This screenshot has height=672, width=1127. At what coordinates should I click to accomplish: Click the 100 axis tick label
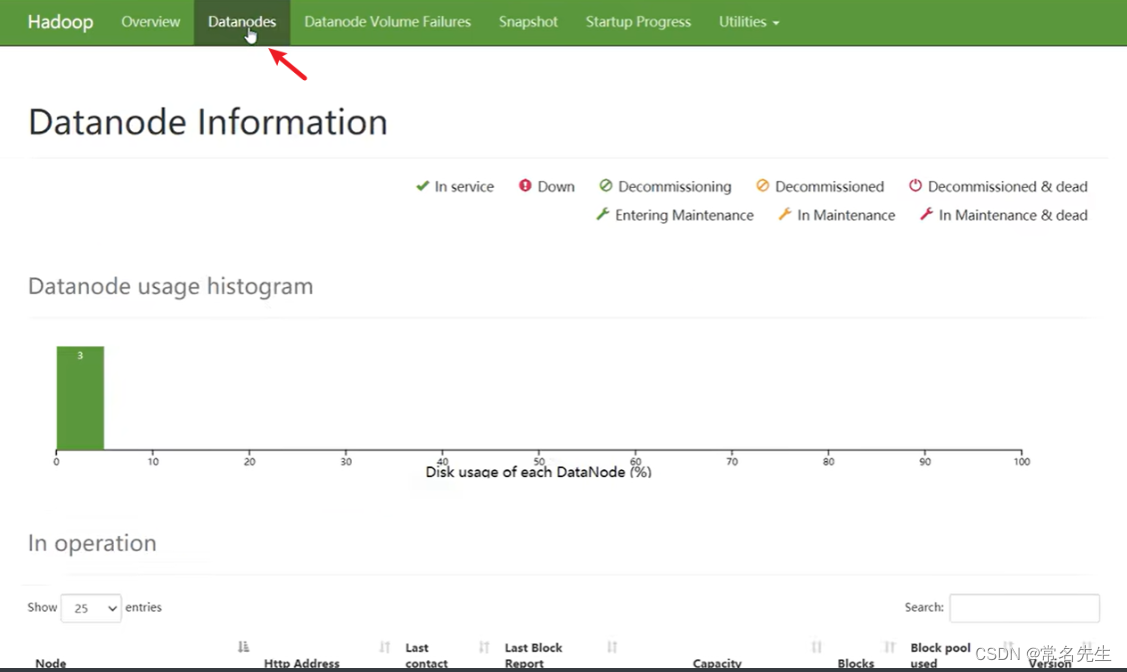click(x=1021, y=461)
